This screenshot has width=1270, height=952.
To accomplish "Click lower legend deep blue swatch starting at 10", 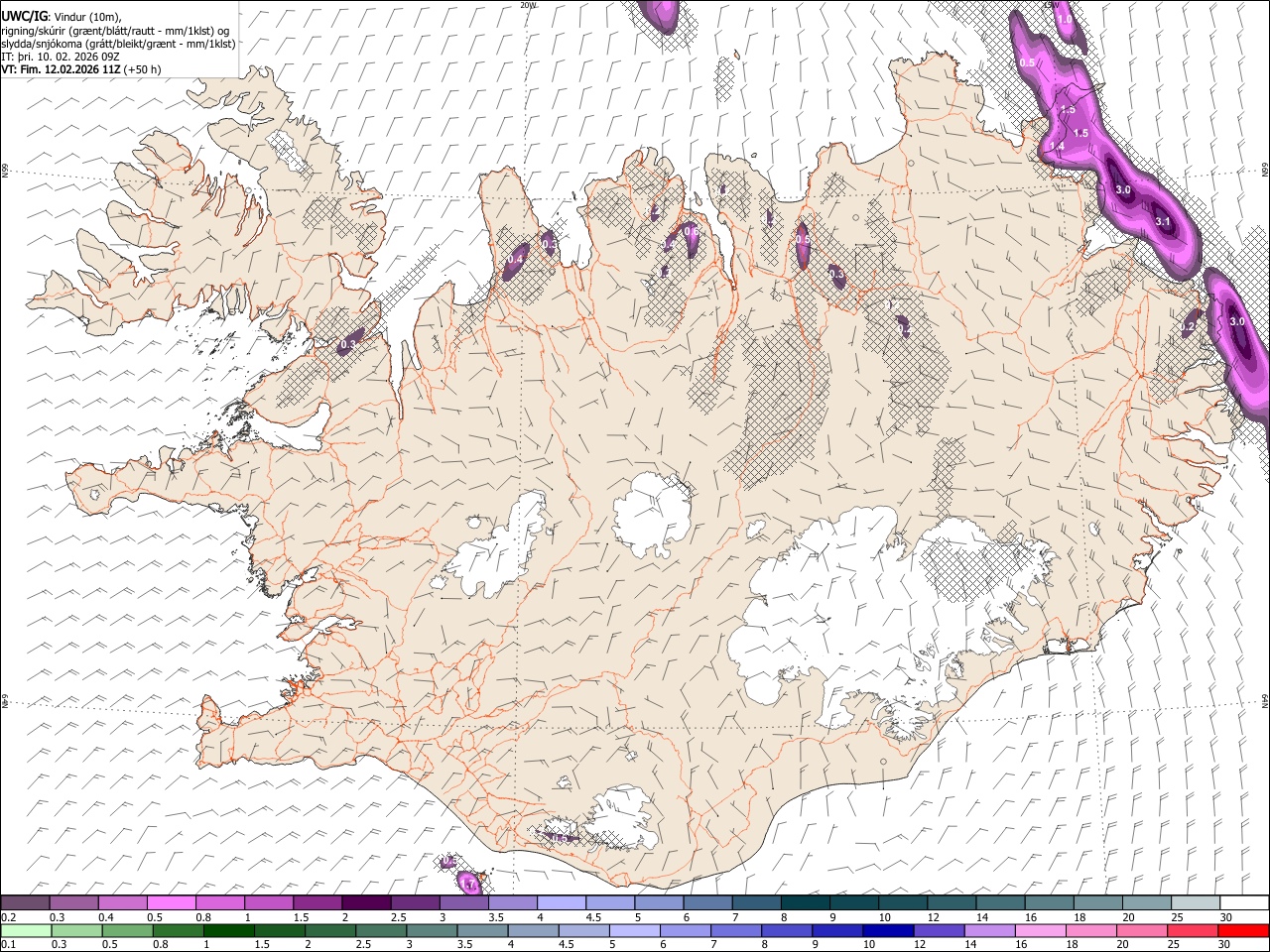I will 887,930.
